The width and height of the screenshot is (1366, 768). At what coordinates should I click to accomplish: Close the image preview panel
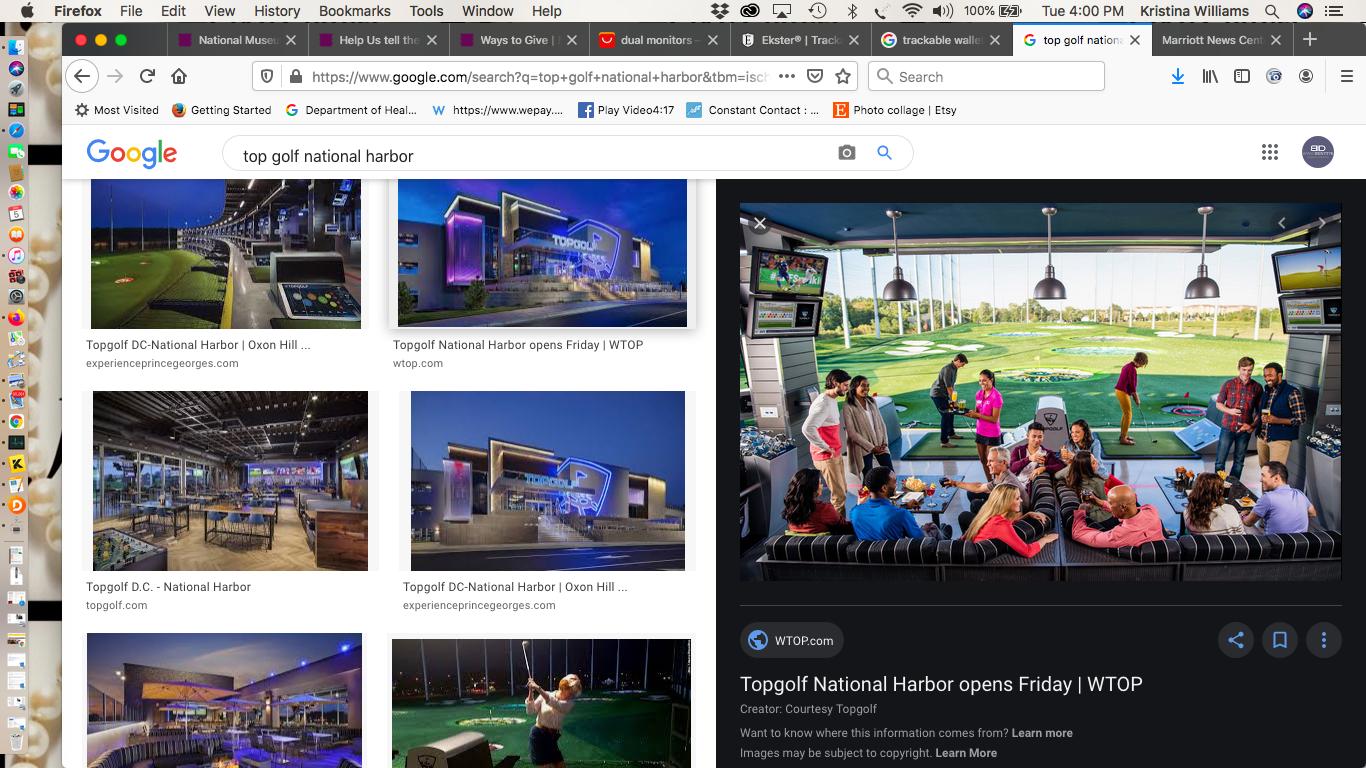(x=760, y=223)
